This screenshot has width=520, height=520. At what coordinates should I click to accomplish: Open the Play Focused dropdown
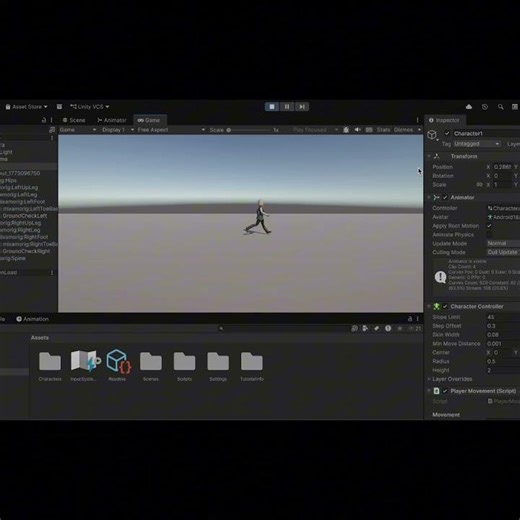click(315, 130)
